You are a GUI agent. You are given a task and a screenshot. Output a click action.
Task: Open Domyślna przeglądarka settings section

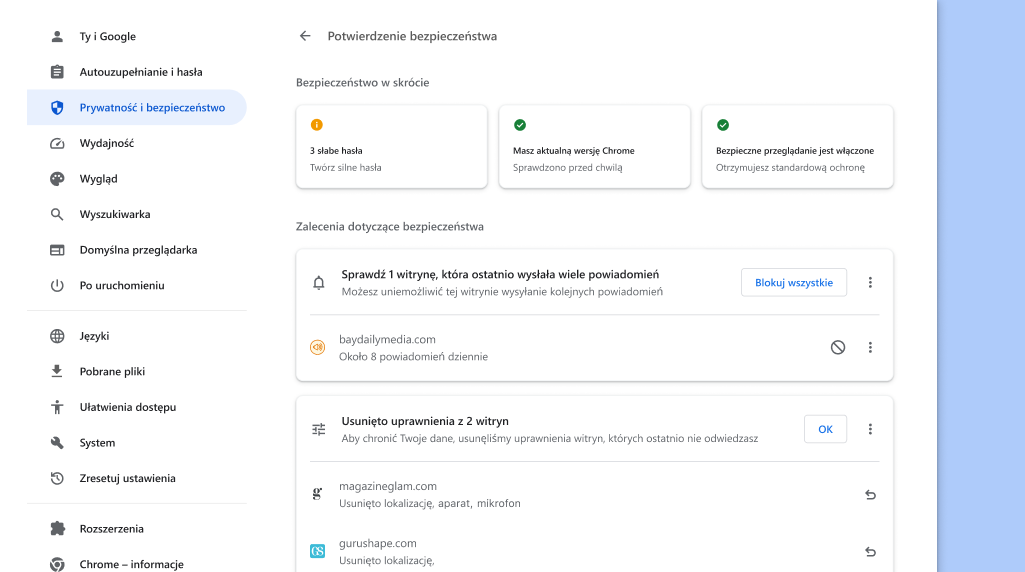tap(137, 250)
